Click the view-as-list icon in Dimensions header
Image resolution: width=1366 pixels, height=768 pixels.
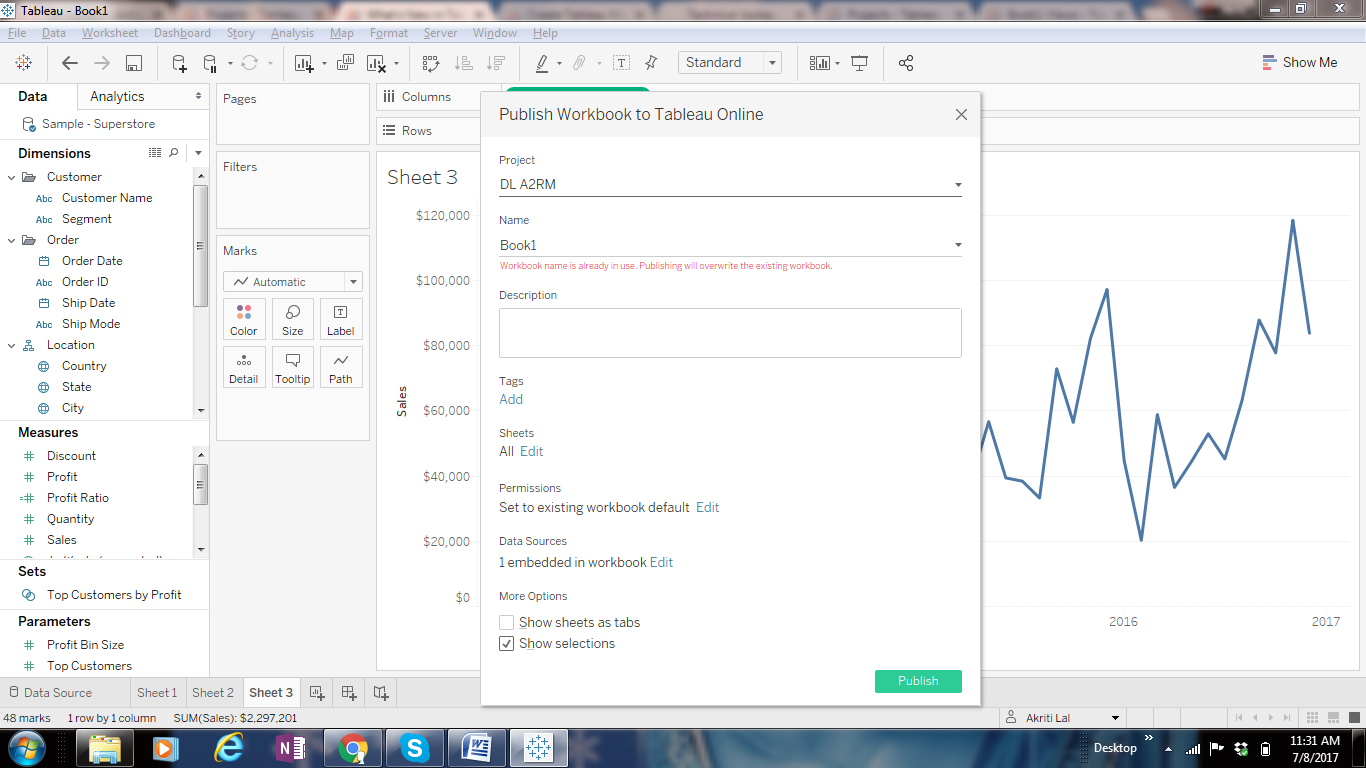click(155, 153)
